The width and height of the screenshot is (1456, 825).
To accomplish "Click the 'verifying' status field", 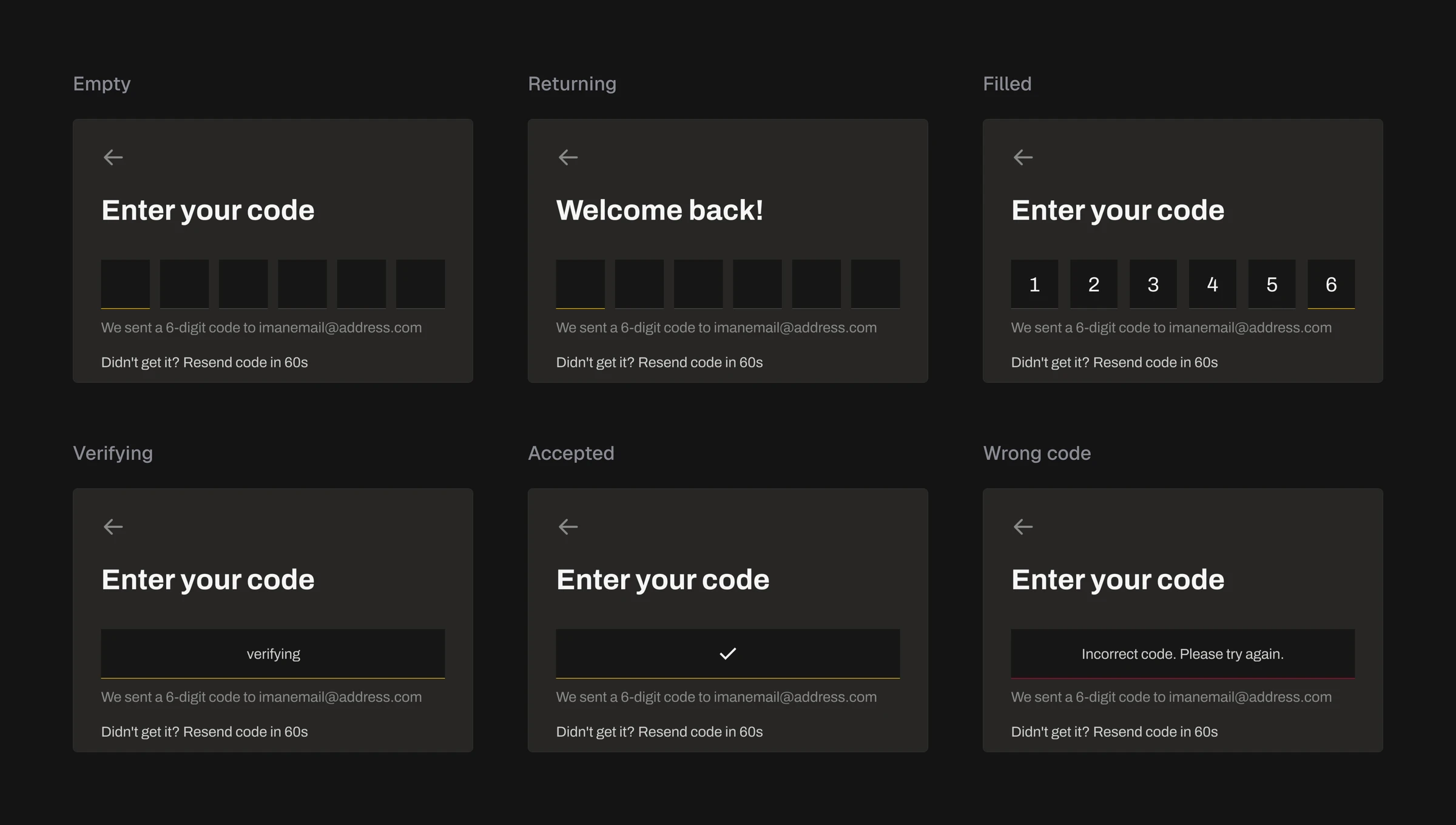I will [x=273, y=653].
